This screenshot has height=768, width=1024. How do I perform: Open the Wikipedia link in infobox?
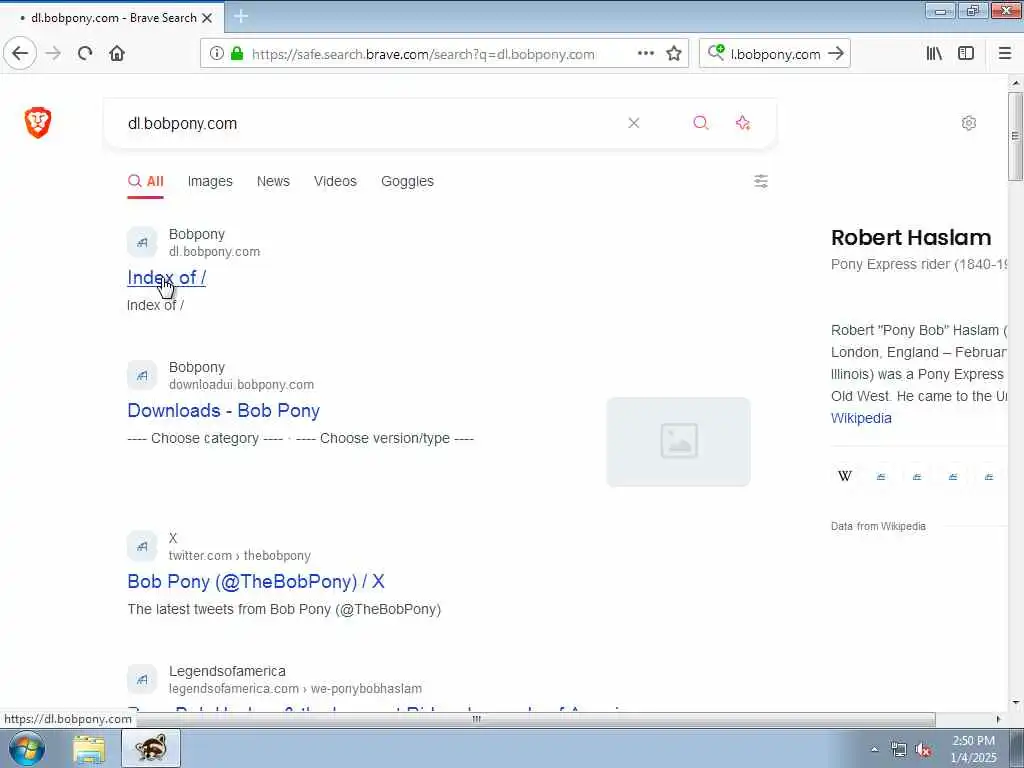861,418
